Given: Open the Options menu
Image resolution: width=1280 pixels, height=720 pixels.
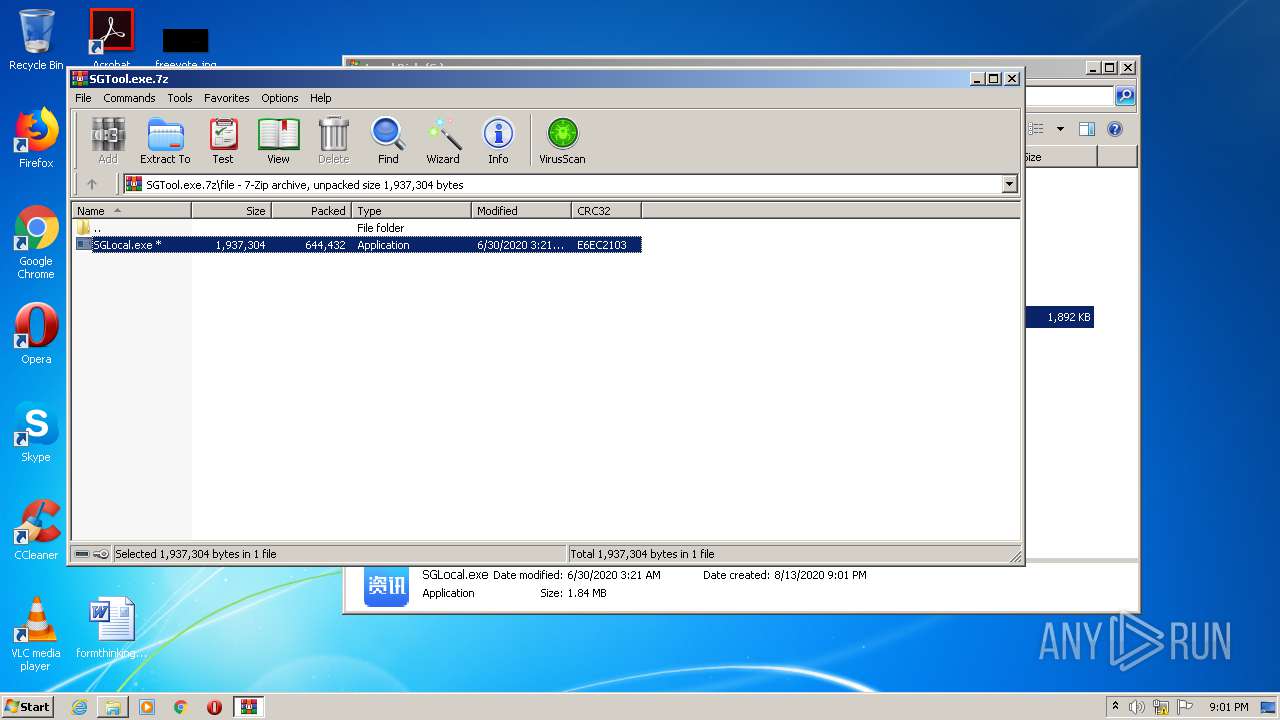Looking at the screenshot, I should click(280, 98).
